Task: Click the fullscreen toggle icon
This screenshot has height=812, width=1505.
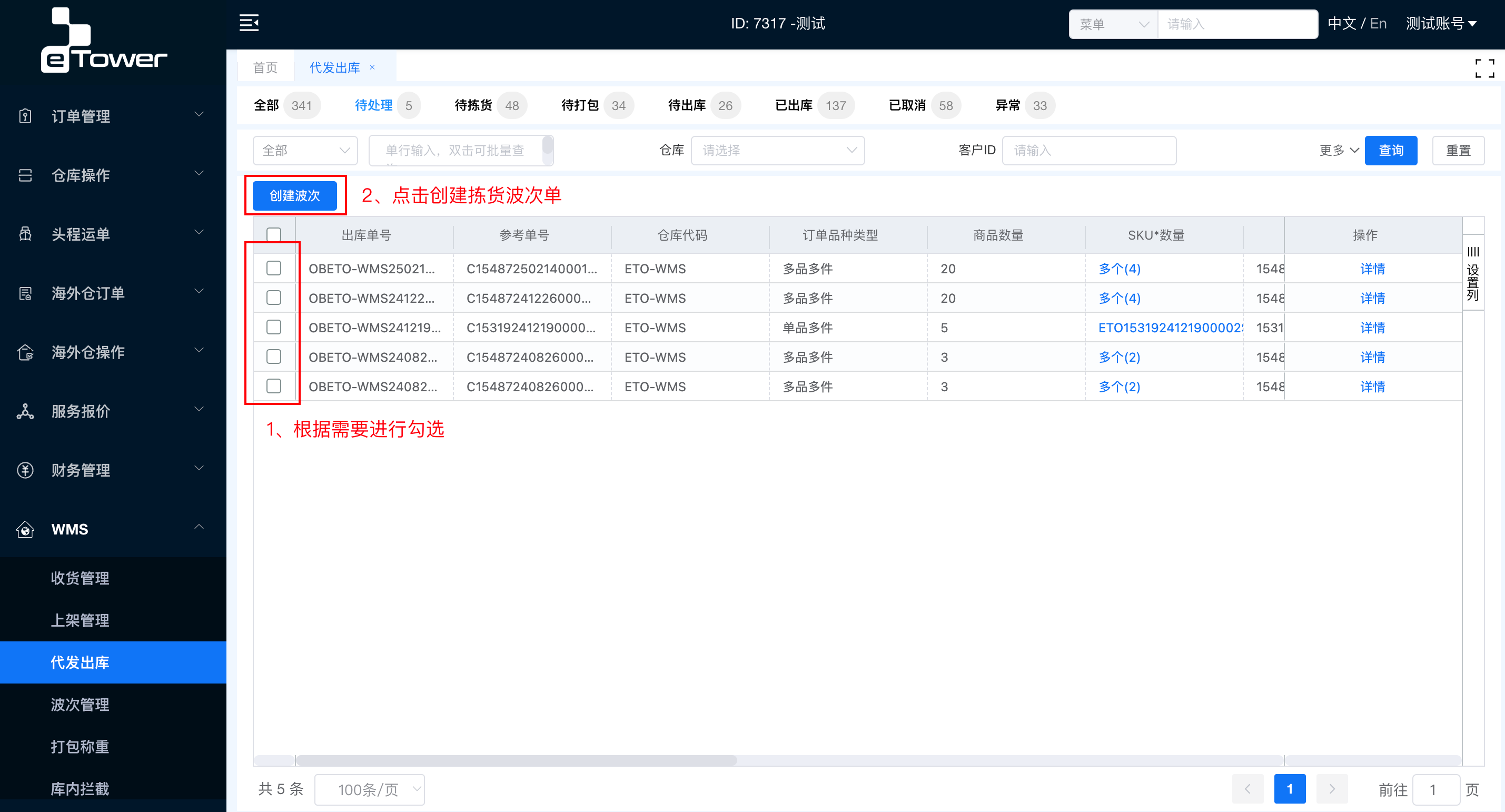Action: coord(1484,68)
